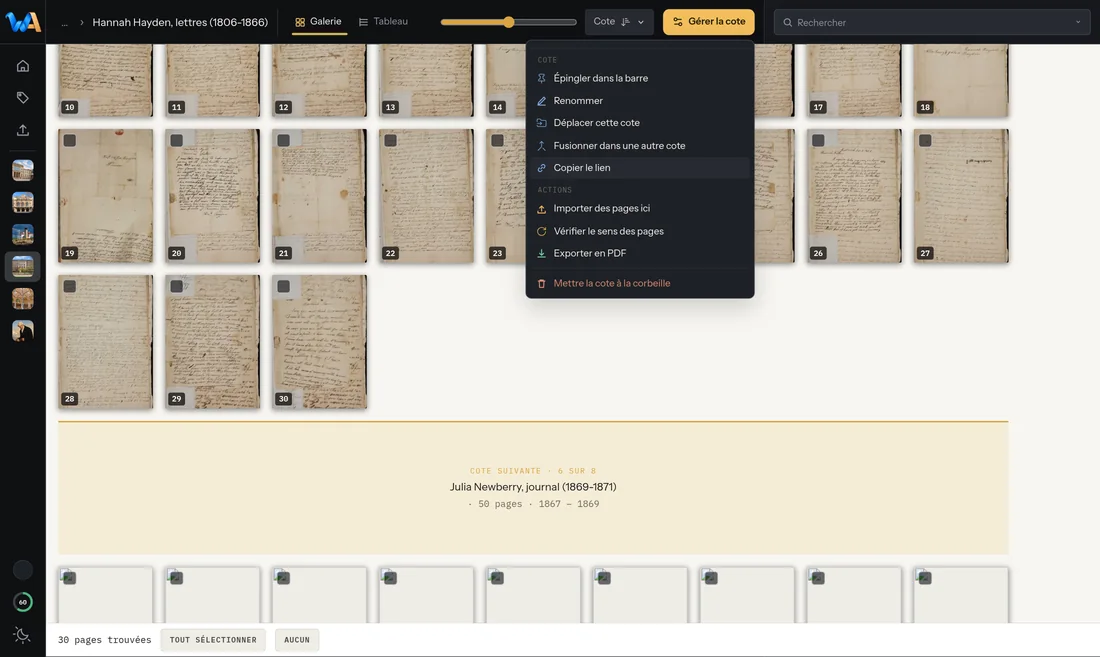Choose Copier le lien
The width and height of the screenshot is (1100, 657).
639,168
